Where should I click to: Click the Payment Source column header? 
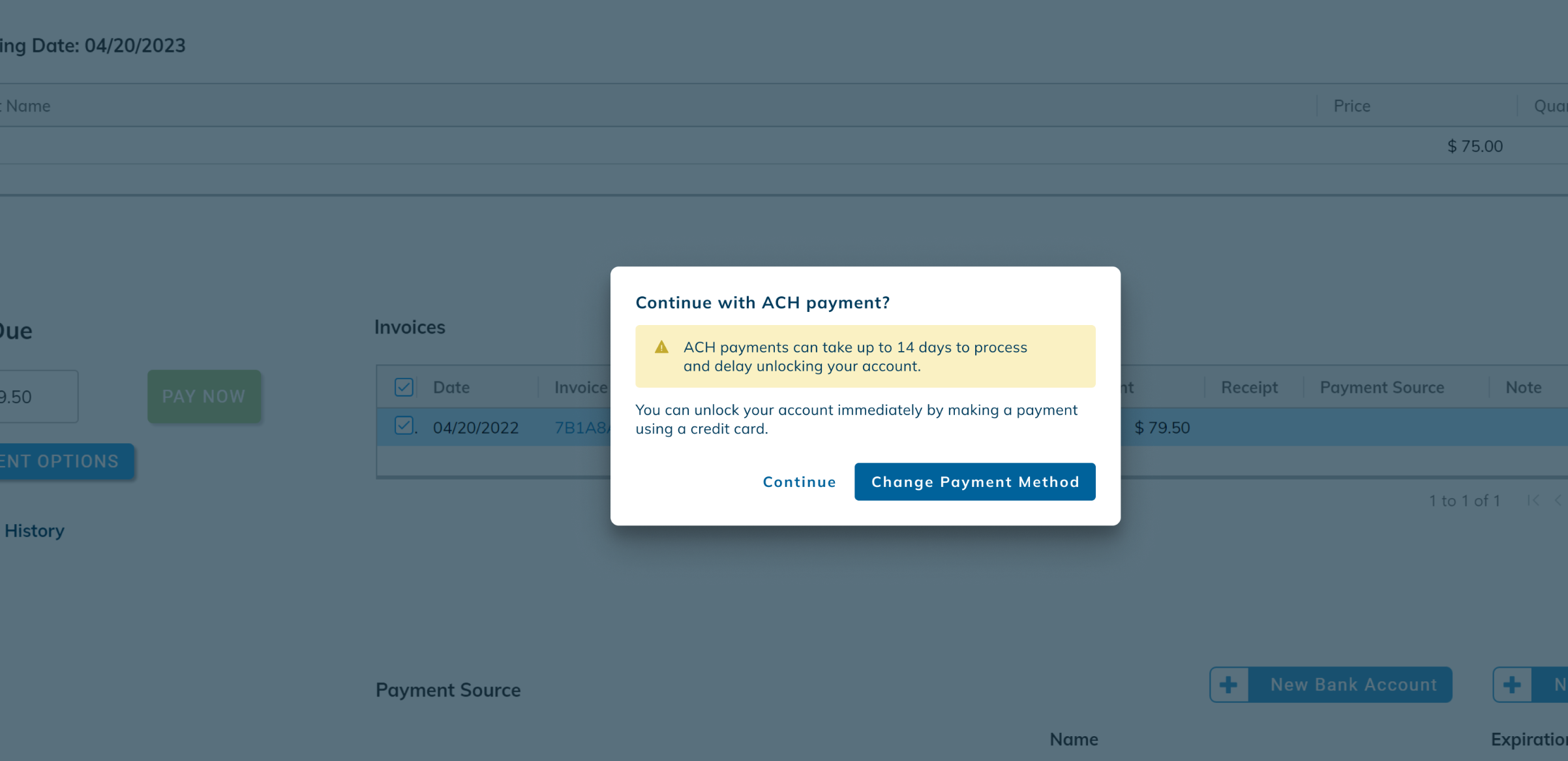click(x=1382, y=387)
